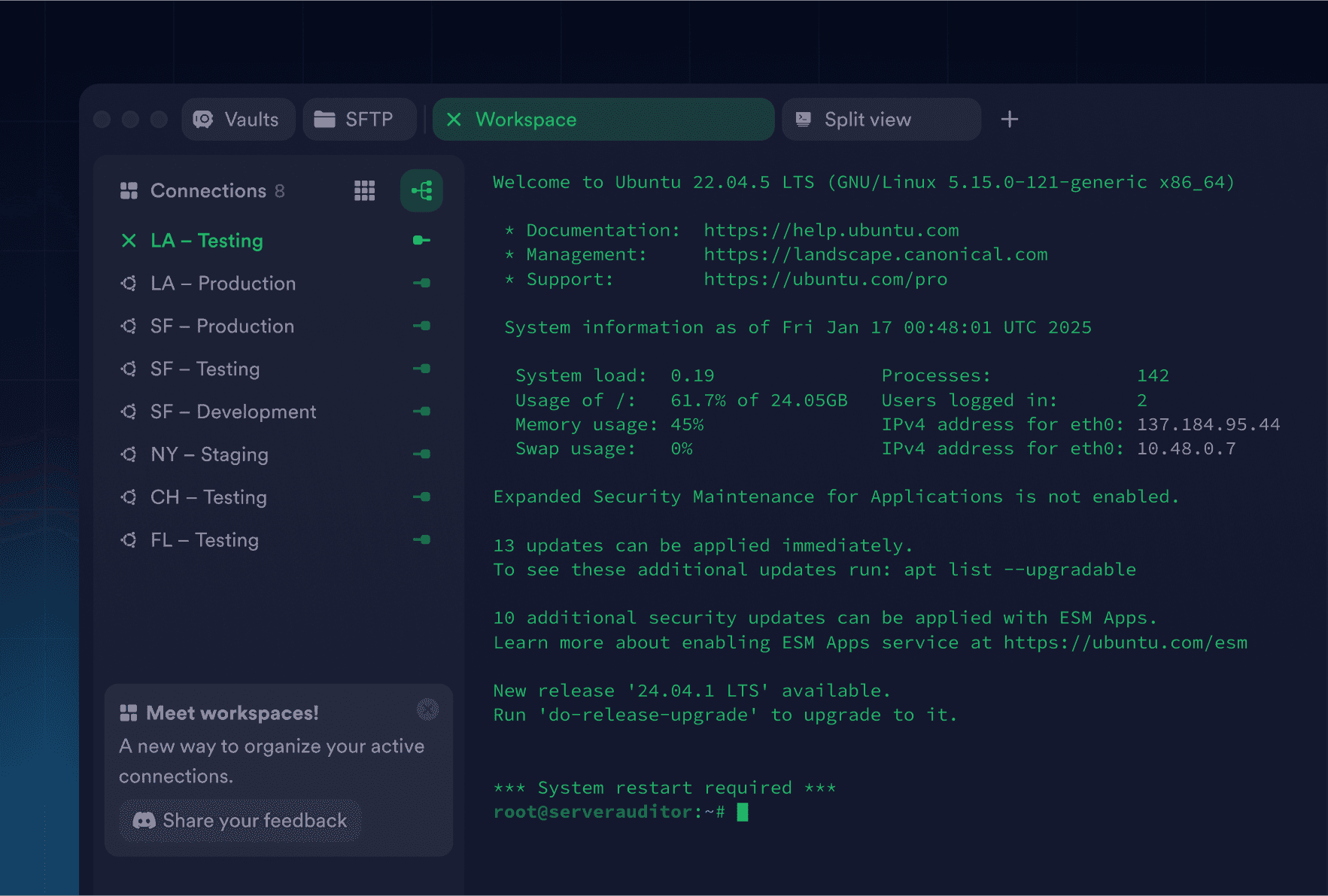Click Discord icon in feedback button
The image size is (1328, 896).
(144, 821)
